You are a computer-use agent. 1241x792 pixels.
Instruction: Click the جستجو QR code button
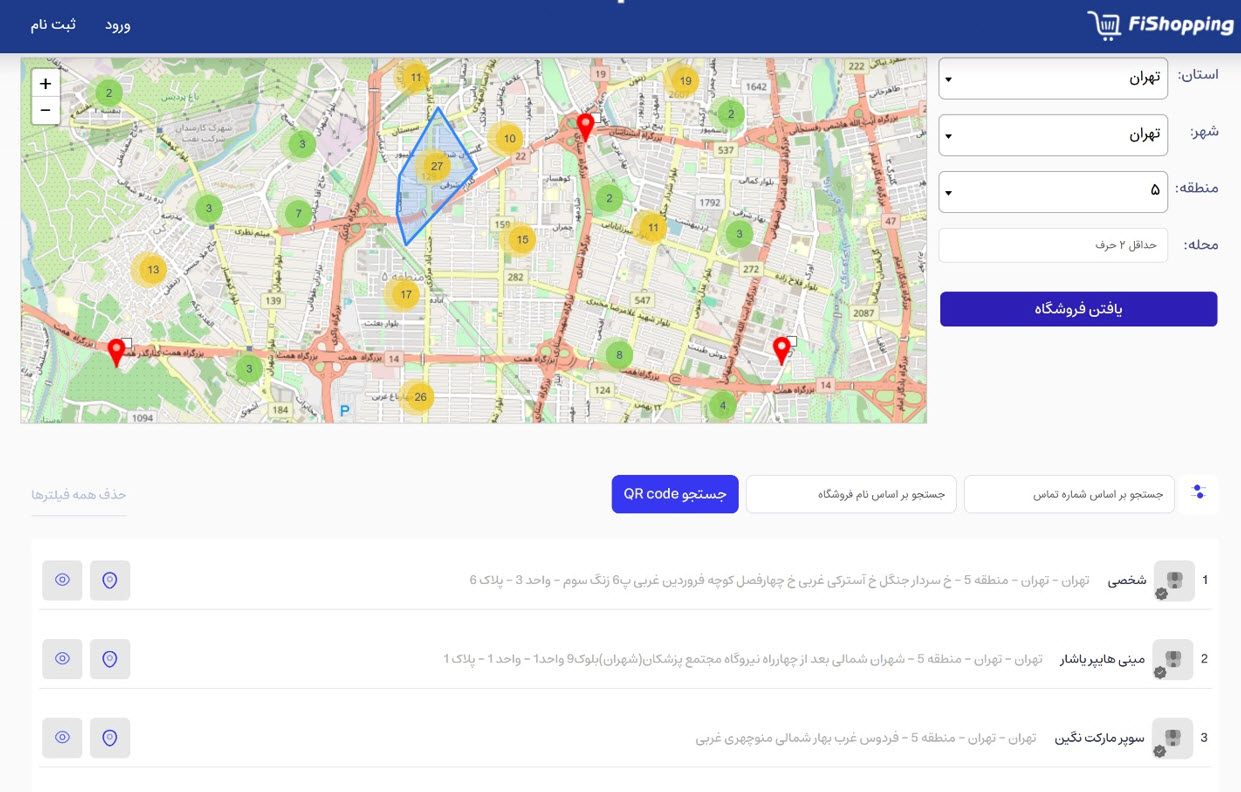[675, 494]
